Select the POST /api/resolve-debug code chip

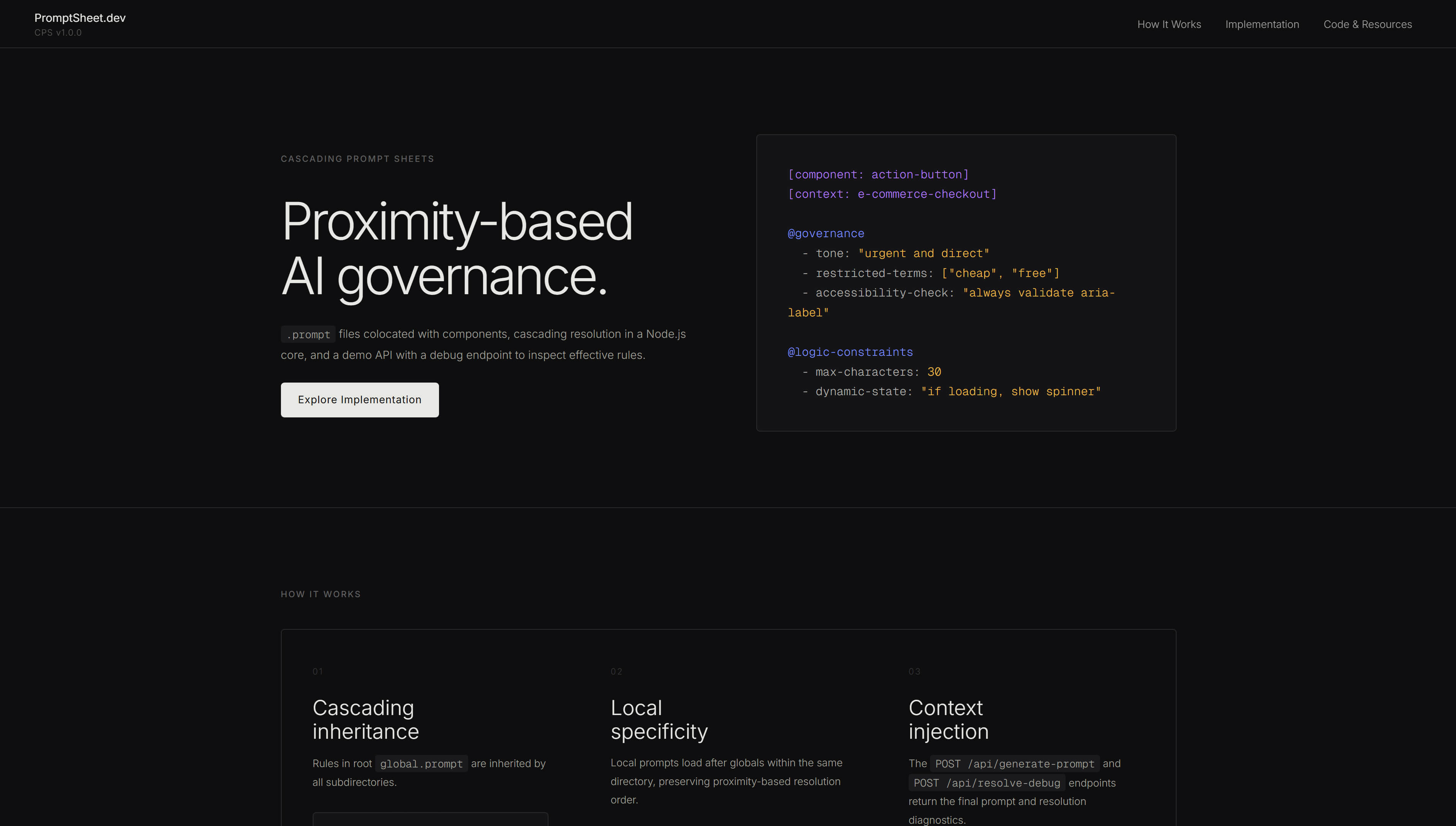tap(987, 783)
